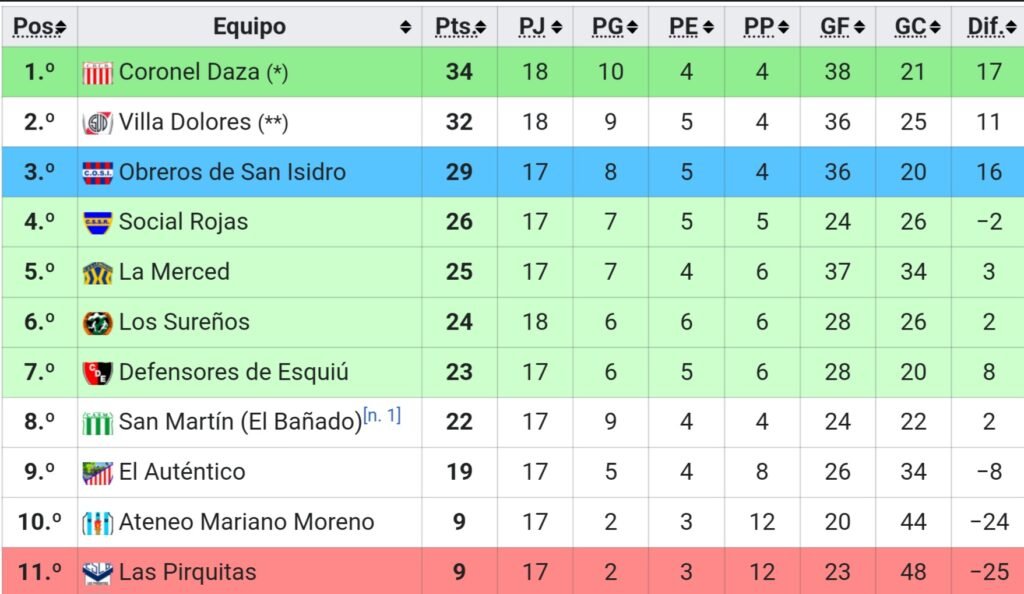Image resolution: width=1024 pixels, height=594 pixels.
Task: Click the La Merced club logo
Action: (97, 273)
